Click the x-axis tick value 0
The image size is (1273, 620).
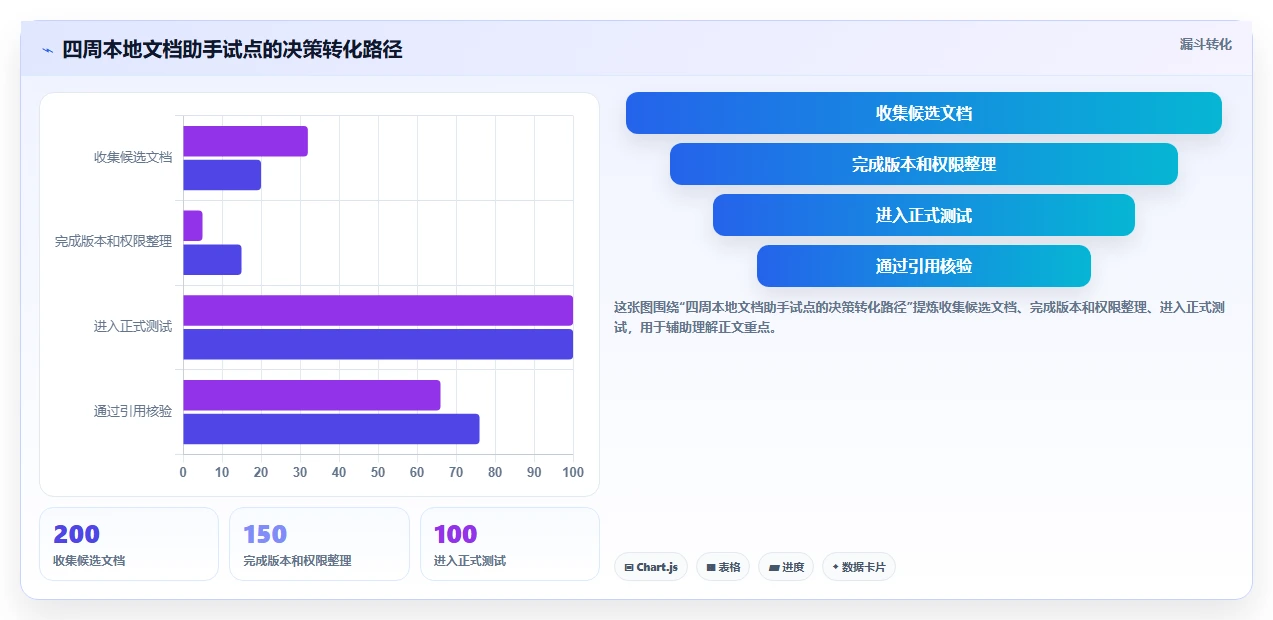click(183, 472)
